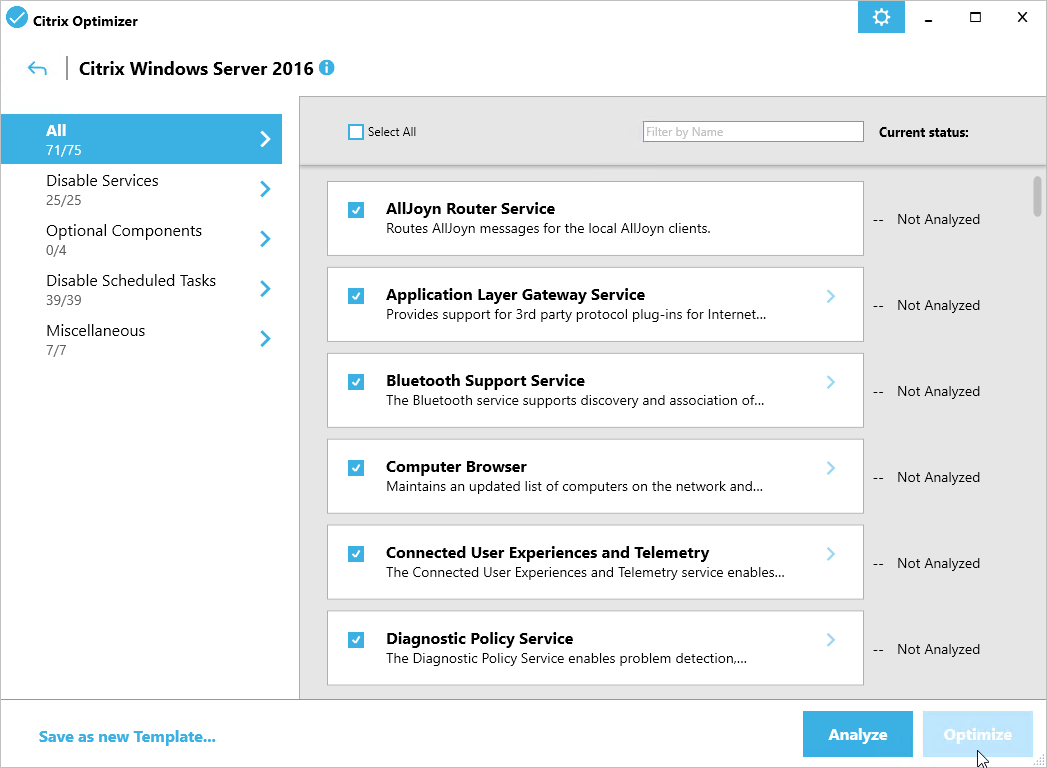
Task: Tick the Select All checkbox
Action: point(356,132)
